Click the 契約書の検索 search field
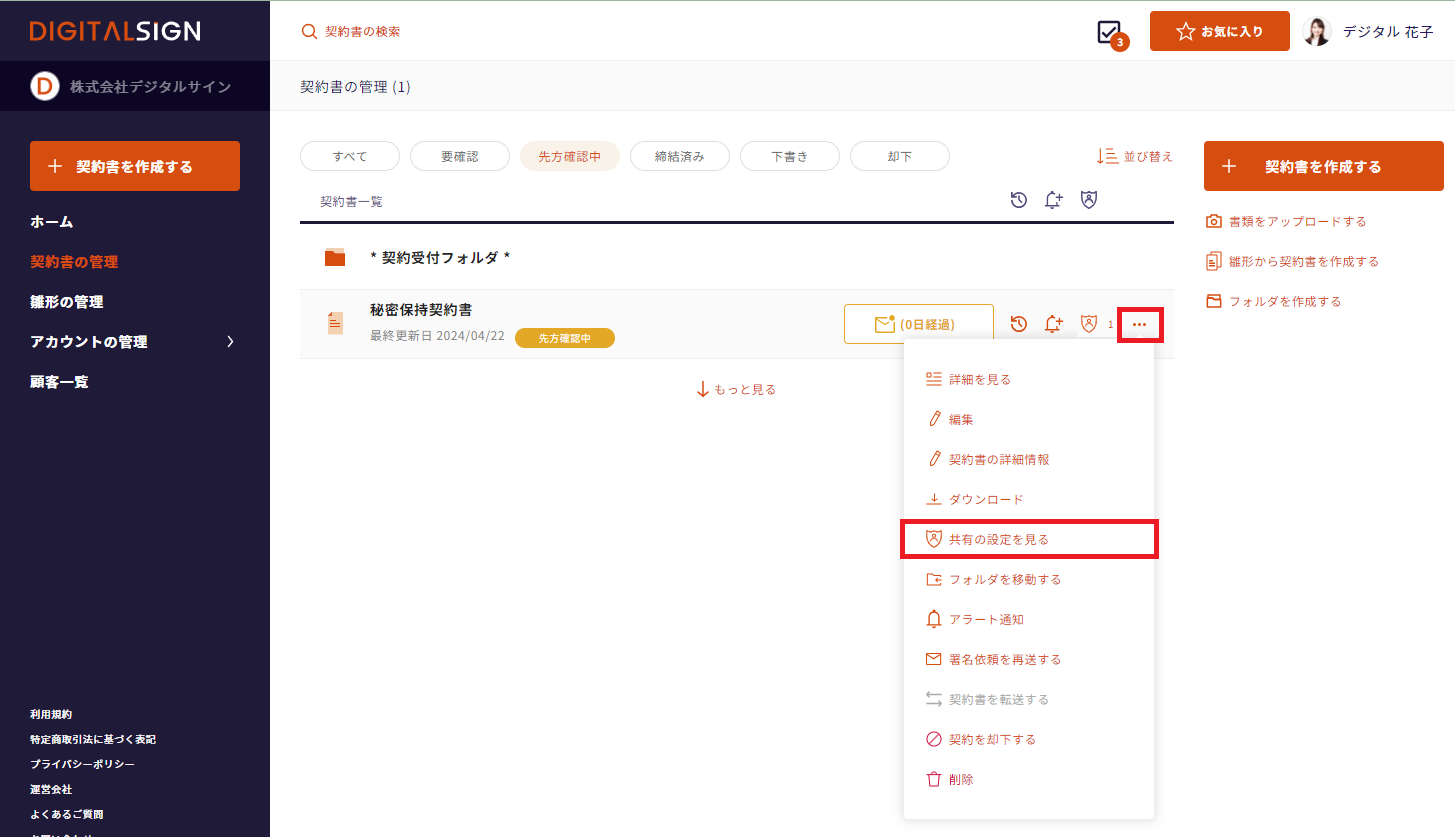The width and height of the screenshot is (1455, 837). [362, 32]
